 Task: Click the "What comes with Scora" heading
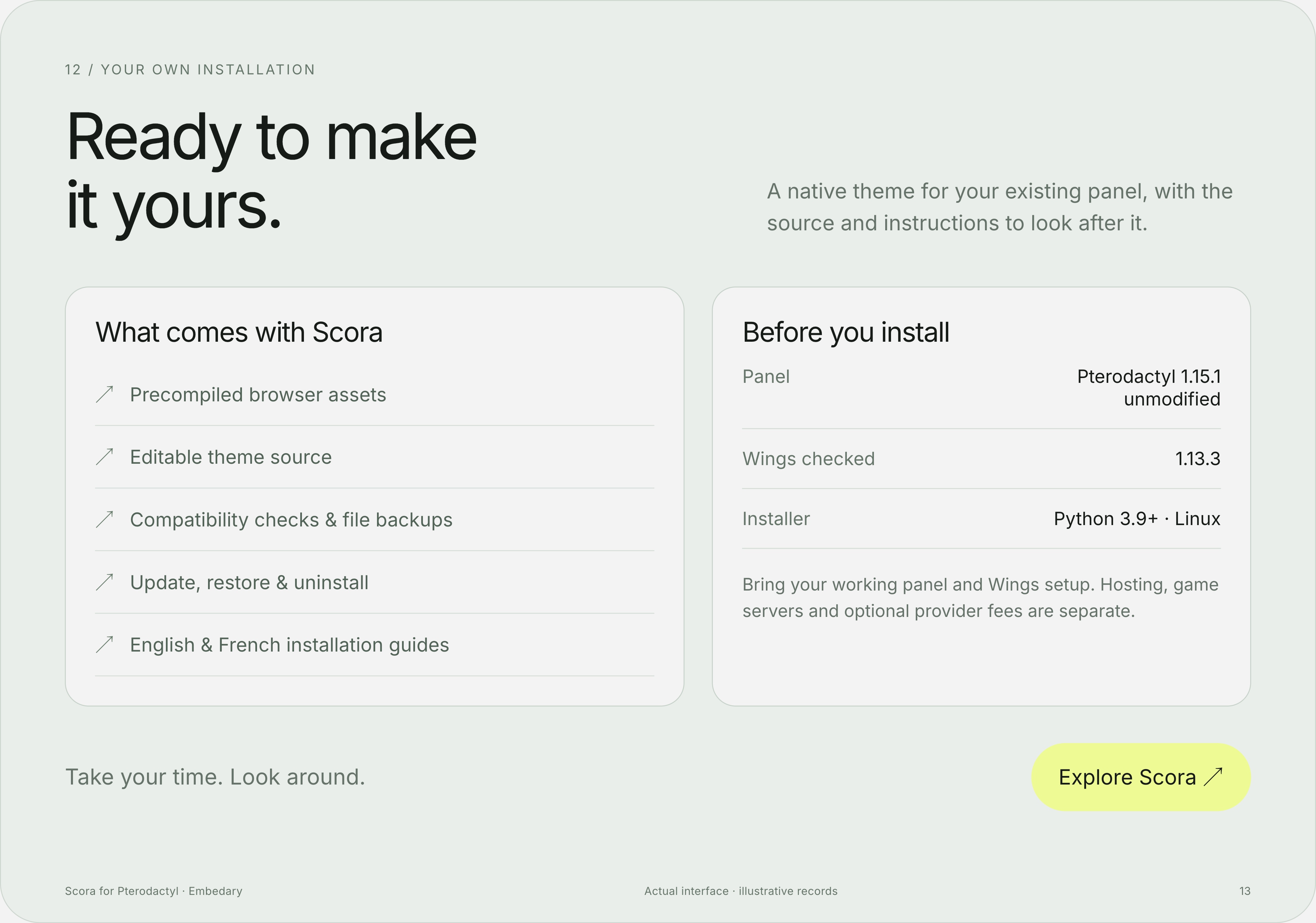[239, 332]
